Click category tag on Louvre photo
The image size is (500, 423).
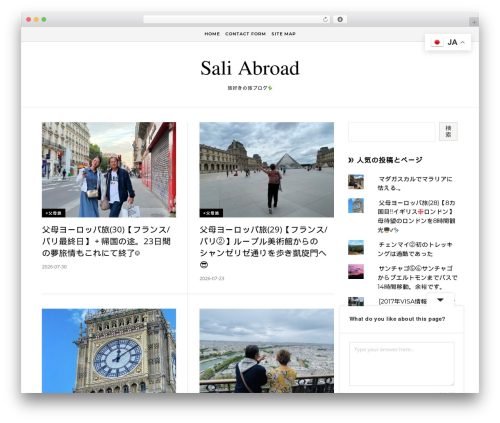(211, 213)
